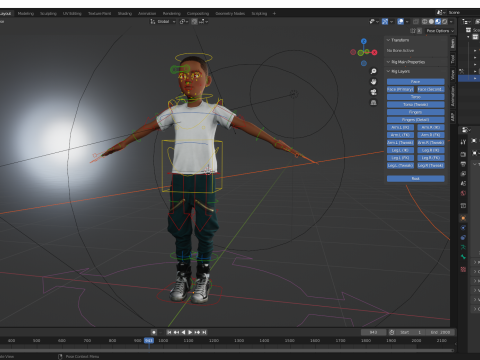Click the Start frame field
Screen dimensions: 480x360
[410, 332]
